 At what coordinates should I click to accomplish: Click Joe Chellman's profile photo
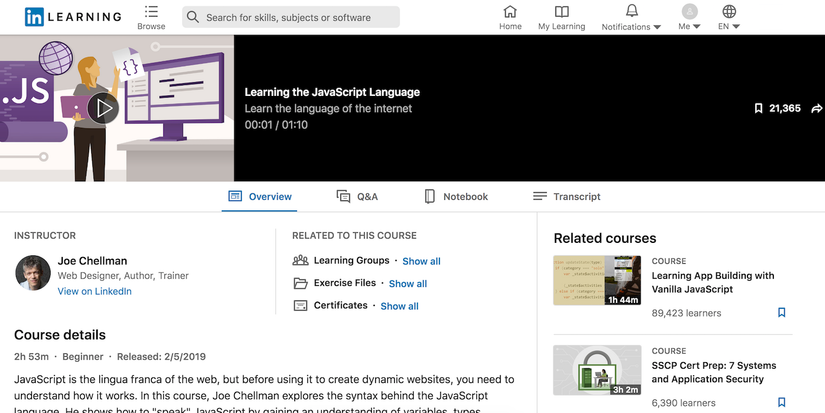pos(33,273)
